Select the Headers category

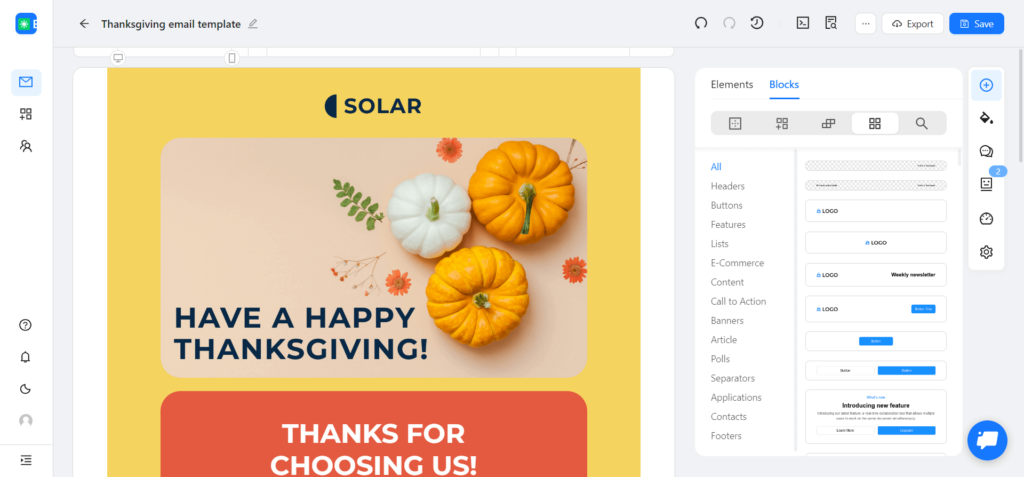(x=728, y=186)
